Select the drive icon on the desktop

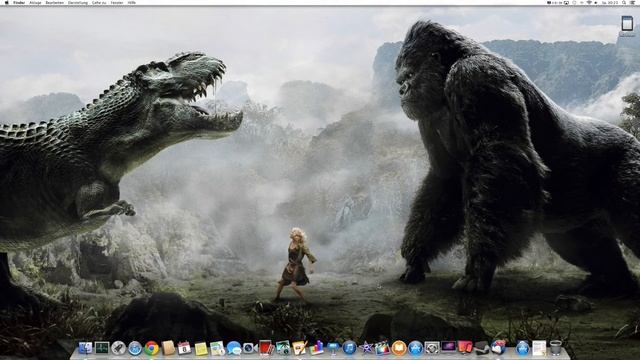[x=627, y=24]
